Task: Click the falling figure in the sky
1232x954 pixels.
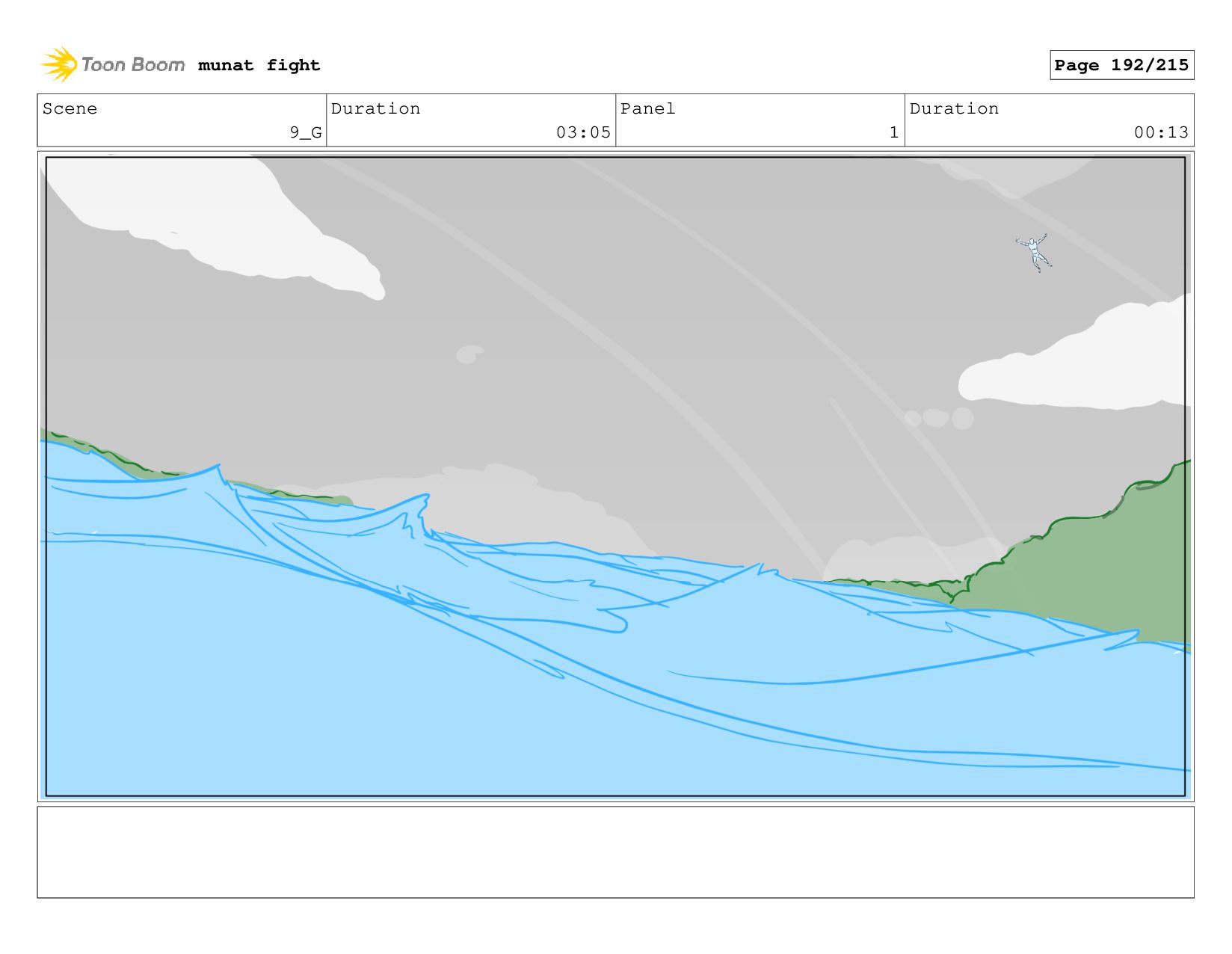Action: pos(1034,253)
